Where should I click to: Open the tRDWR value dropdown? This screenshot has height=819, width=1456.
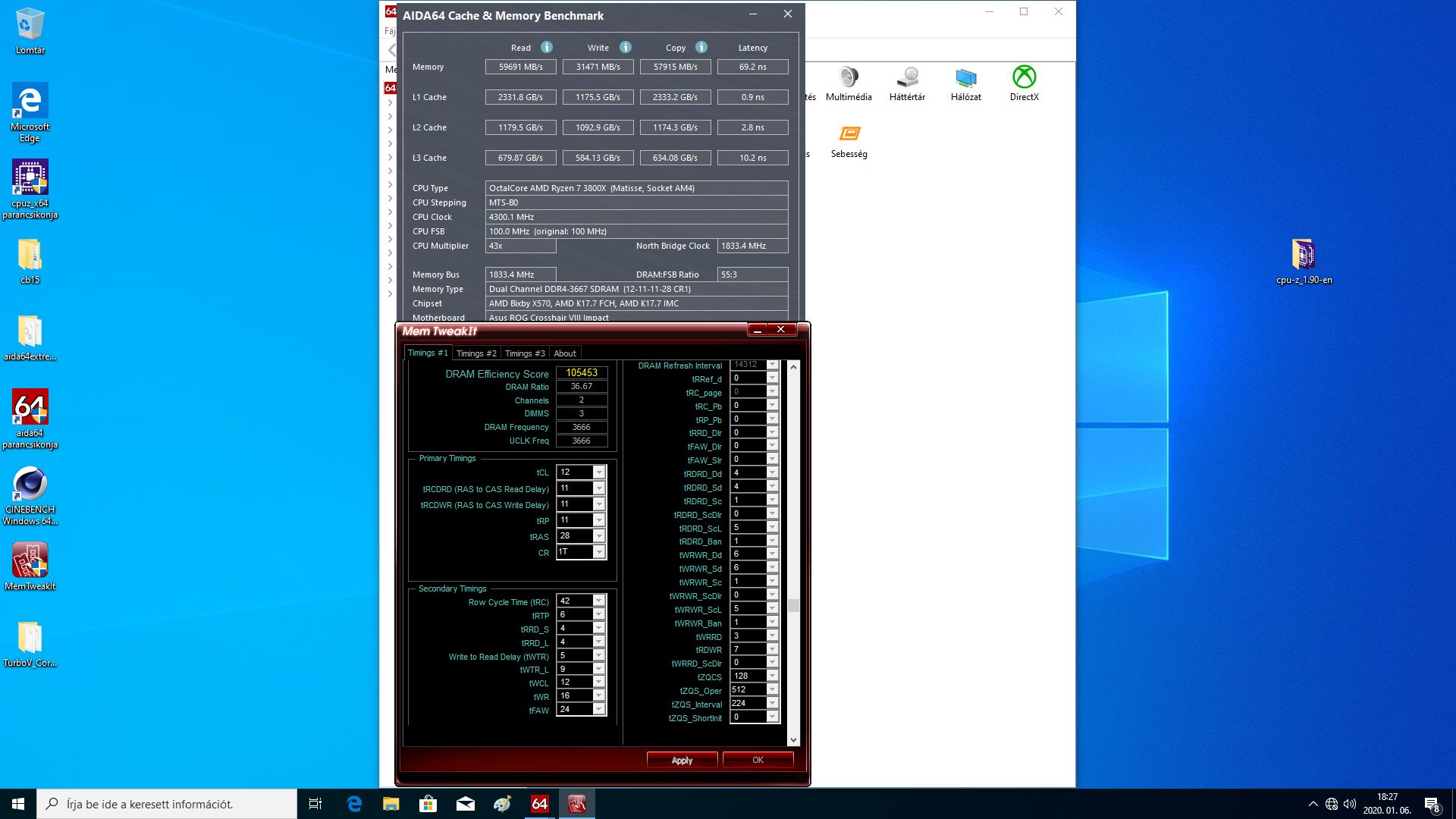click(x=773, y=649)
